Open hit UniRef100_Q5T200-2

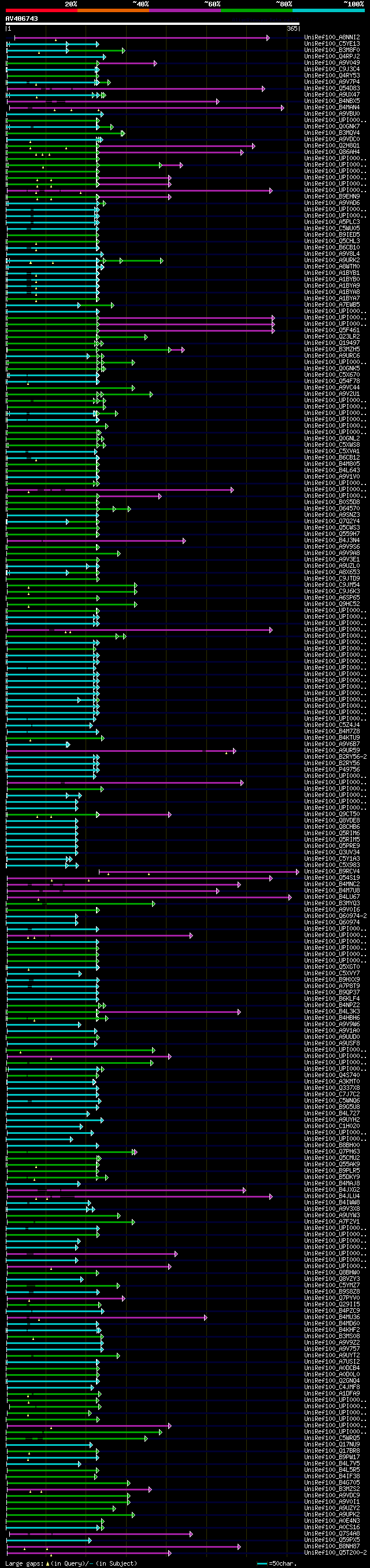[335, 1552]
